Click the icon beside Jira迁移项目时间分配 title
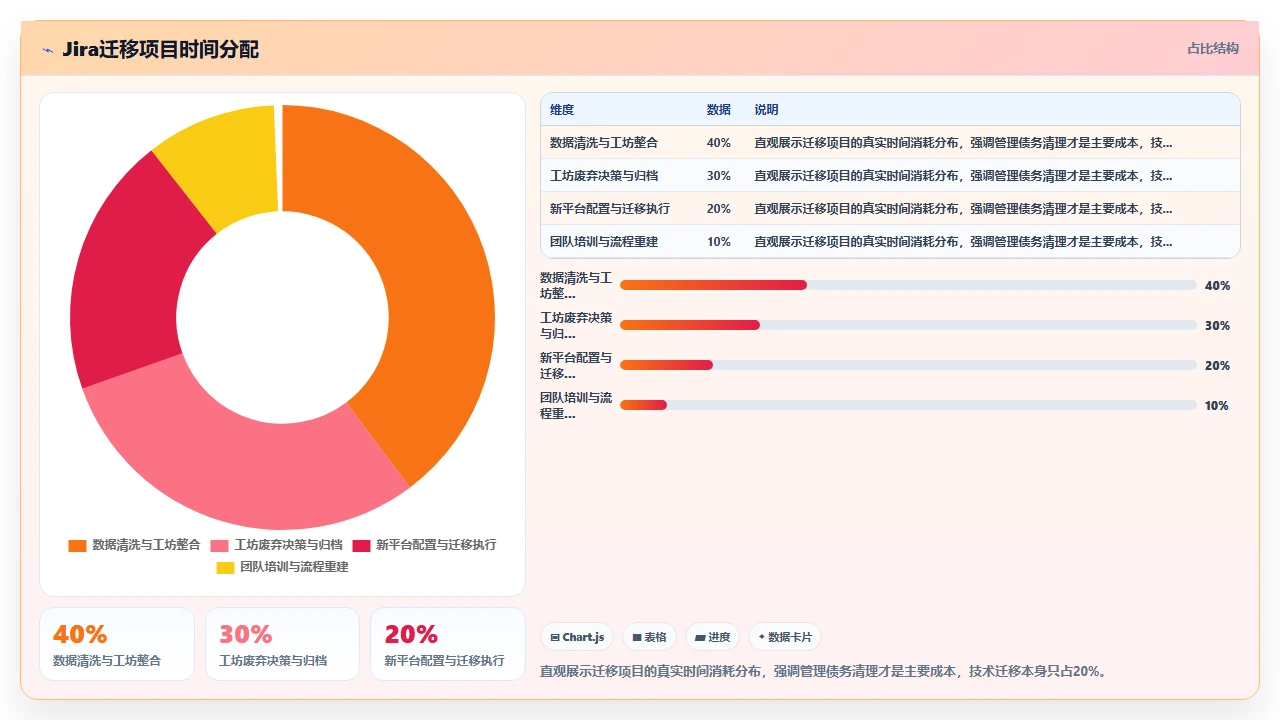 click(47, 50)
